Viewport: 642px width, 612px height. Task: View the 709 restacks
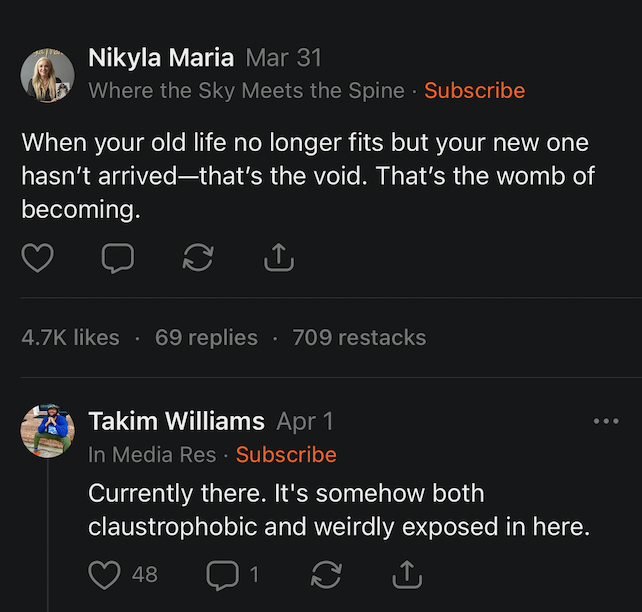[359, 338]
